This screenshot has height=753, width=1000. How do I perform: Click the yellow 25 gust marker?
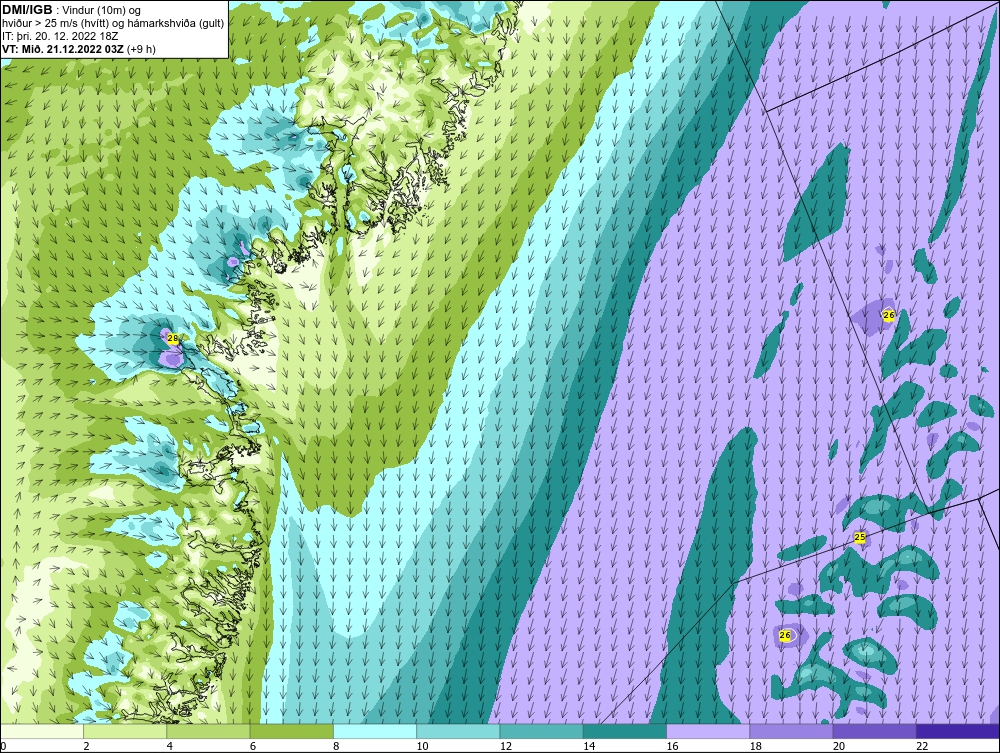[x=860, y=537]
